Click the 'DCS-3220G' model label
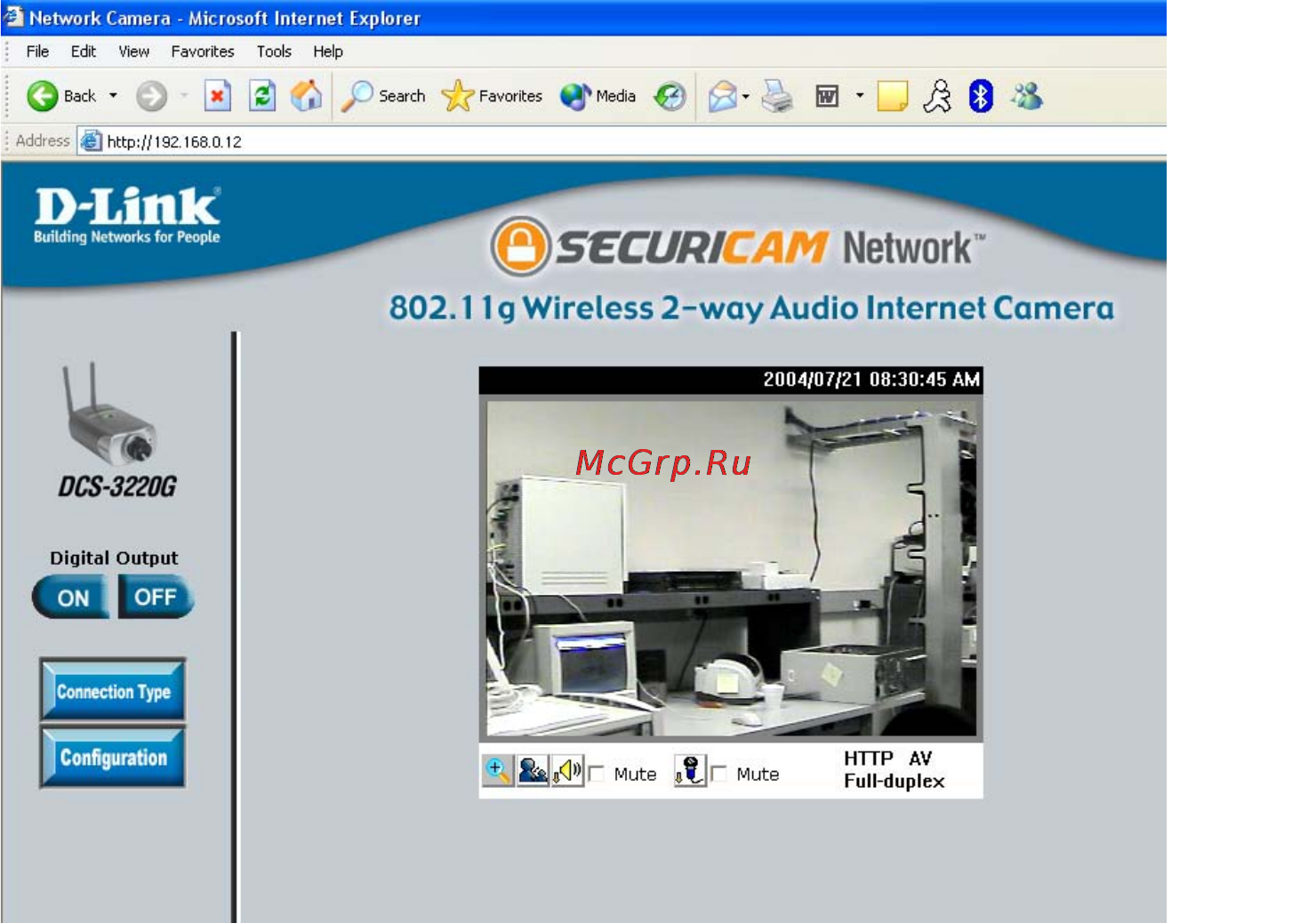 point(117,486)
